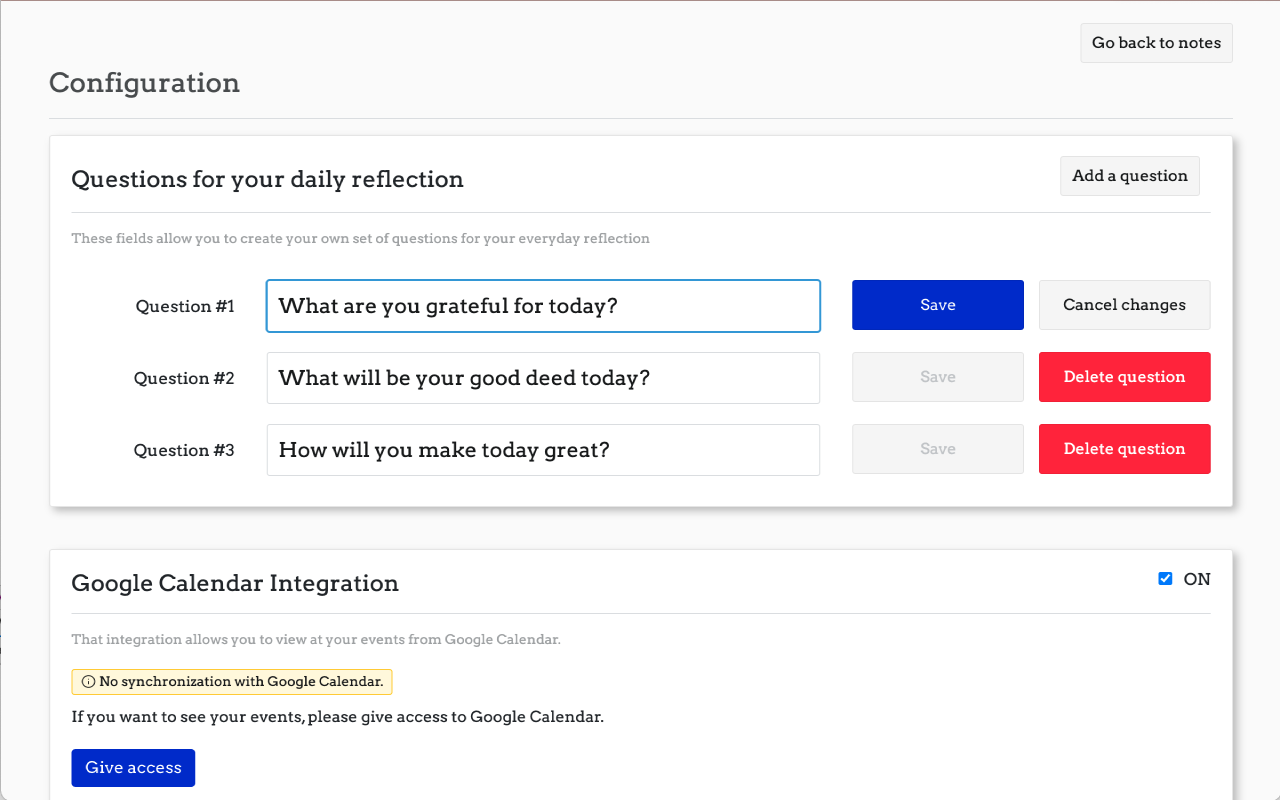
Task: Click the Question #3 label
Action: coord(184,450)
